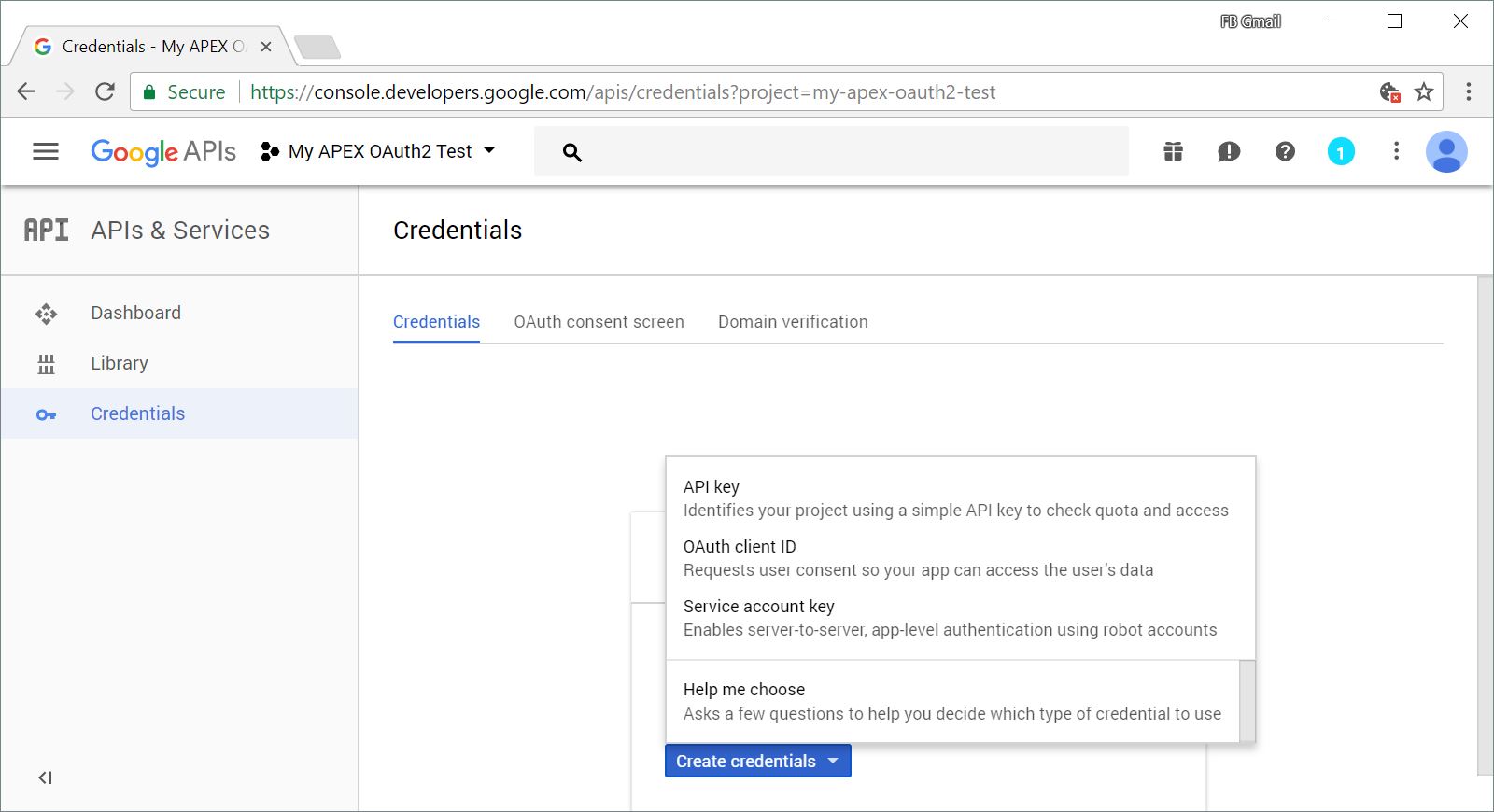Minimize the browser window

tap(1331, 21)
